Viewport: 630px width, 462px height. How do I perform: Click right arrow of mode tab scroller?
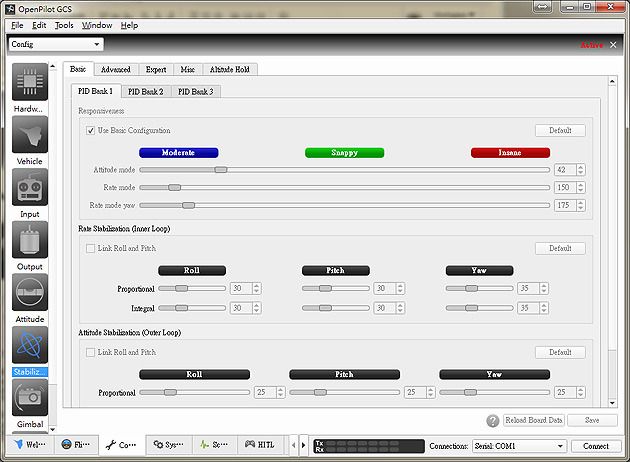[x=303, y=445]
